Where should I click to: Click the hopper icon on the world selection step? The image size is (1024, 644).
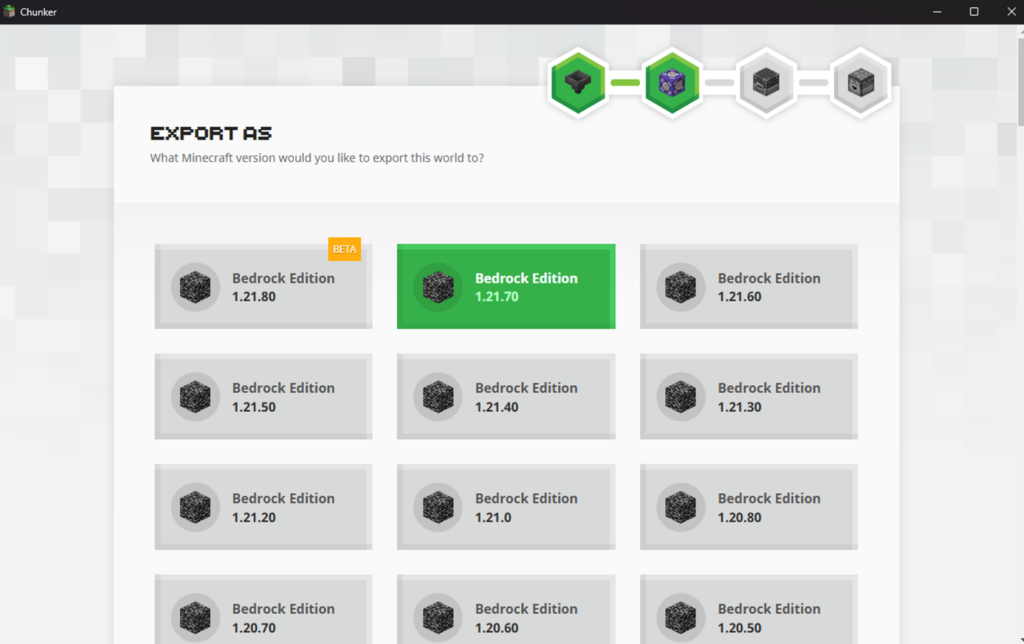click(x=577, y=83)
